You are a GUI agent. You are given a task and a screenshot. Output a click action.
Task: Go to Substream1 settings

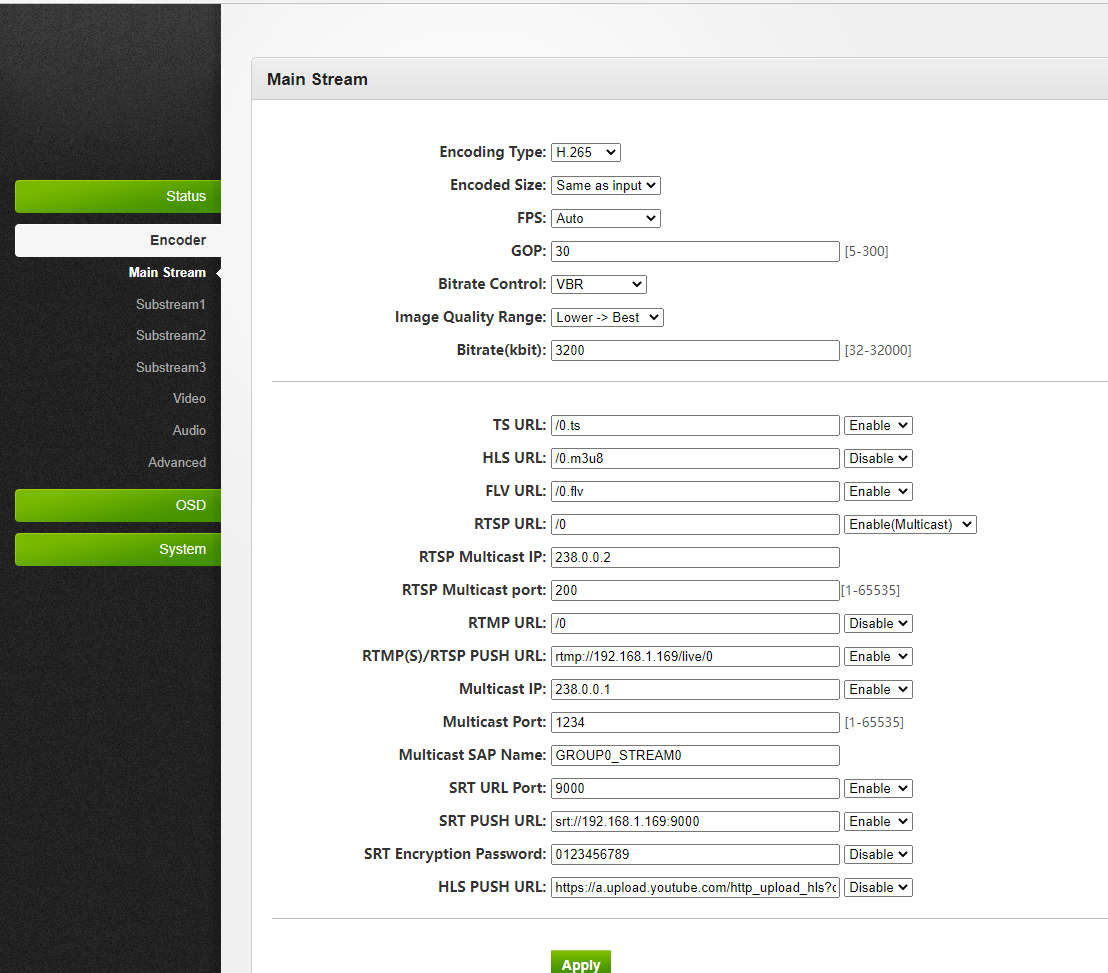click(x=170, y=305)
